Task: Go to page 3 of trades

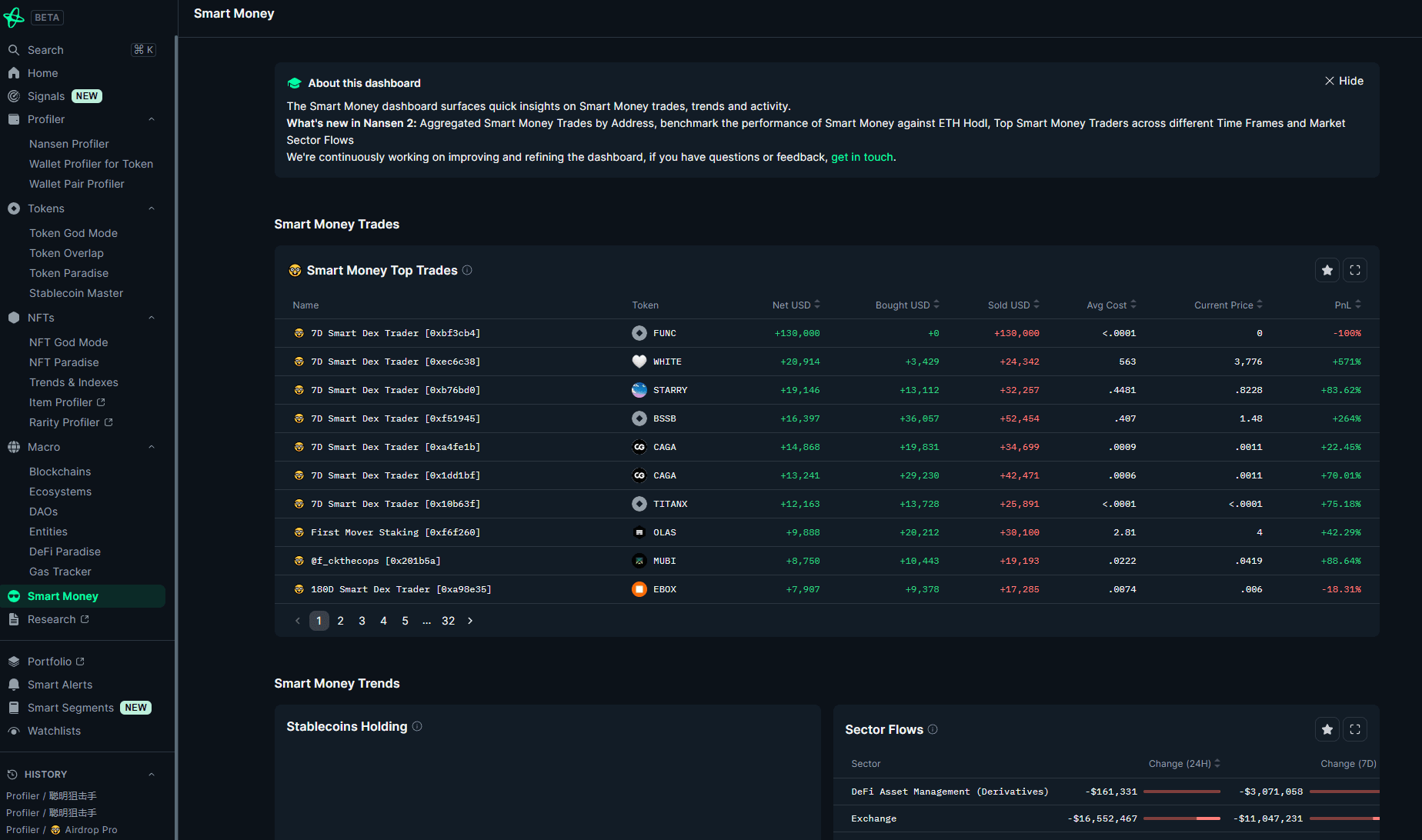Action: tap(362, 621)
